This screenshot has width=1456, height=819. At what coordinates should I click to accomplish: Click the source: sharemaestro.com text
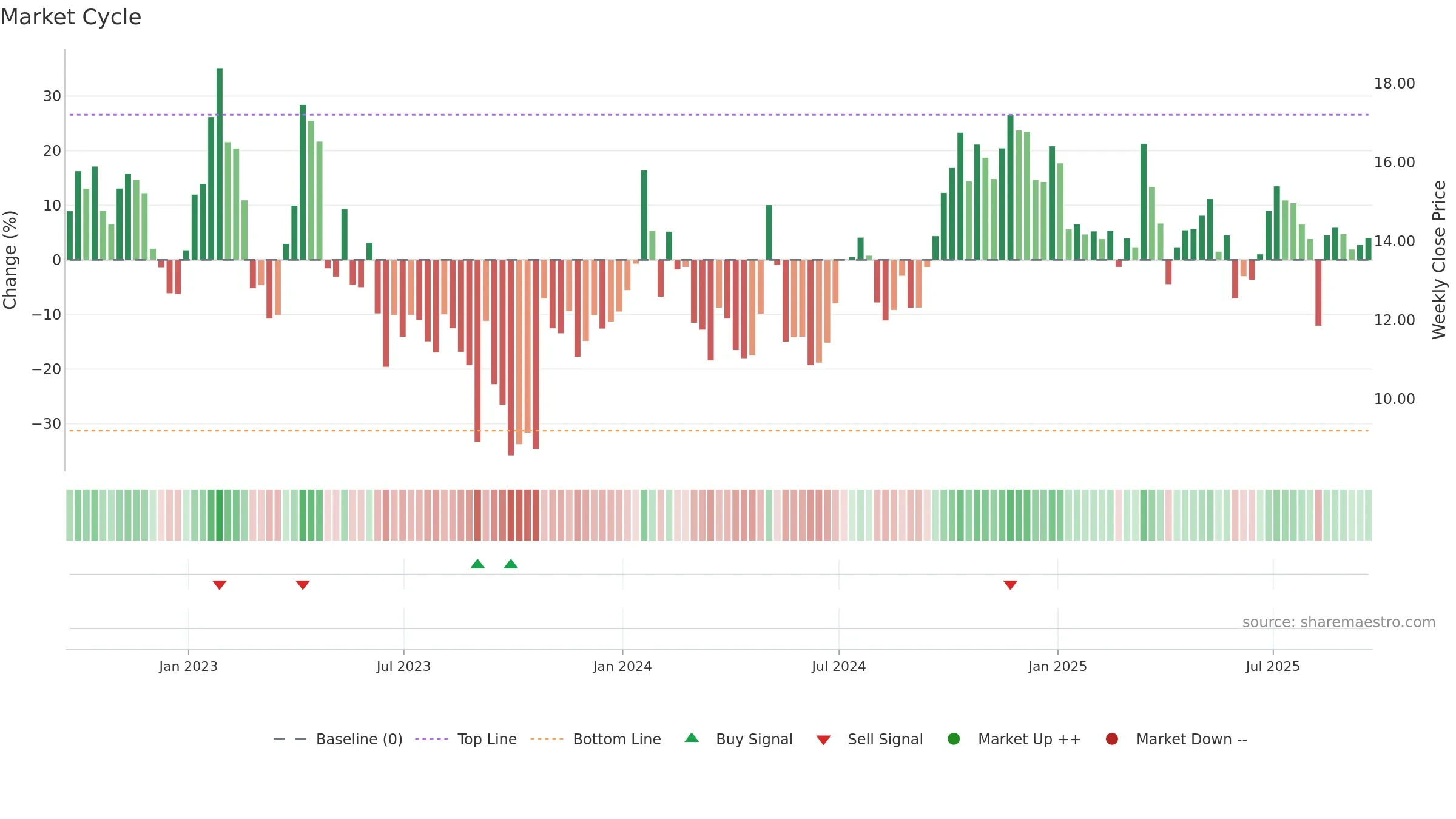click(x=1339, y=622)
